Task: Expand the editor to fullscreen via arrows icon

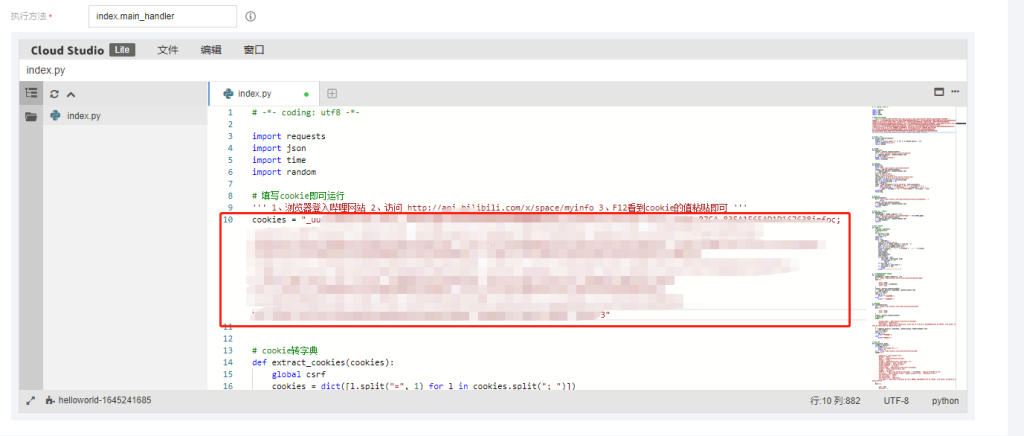Action: (x=30, y=401)
